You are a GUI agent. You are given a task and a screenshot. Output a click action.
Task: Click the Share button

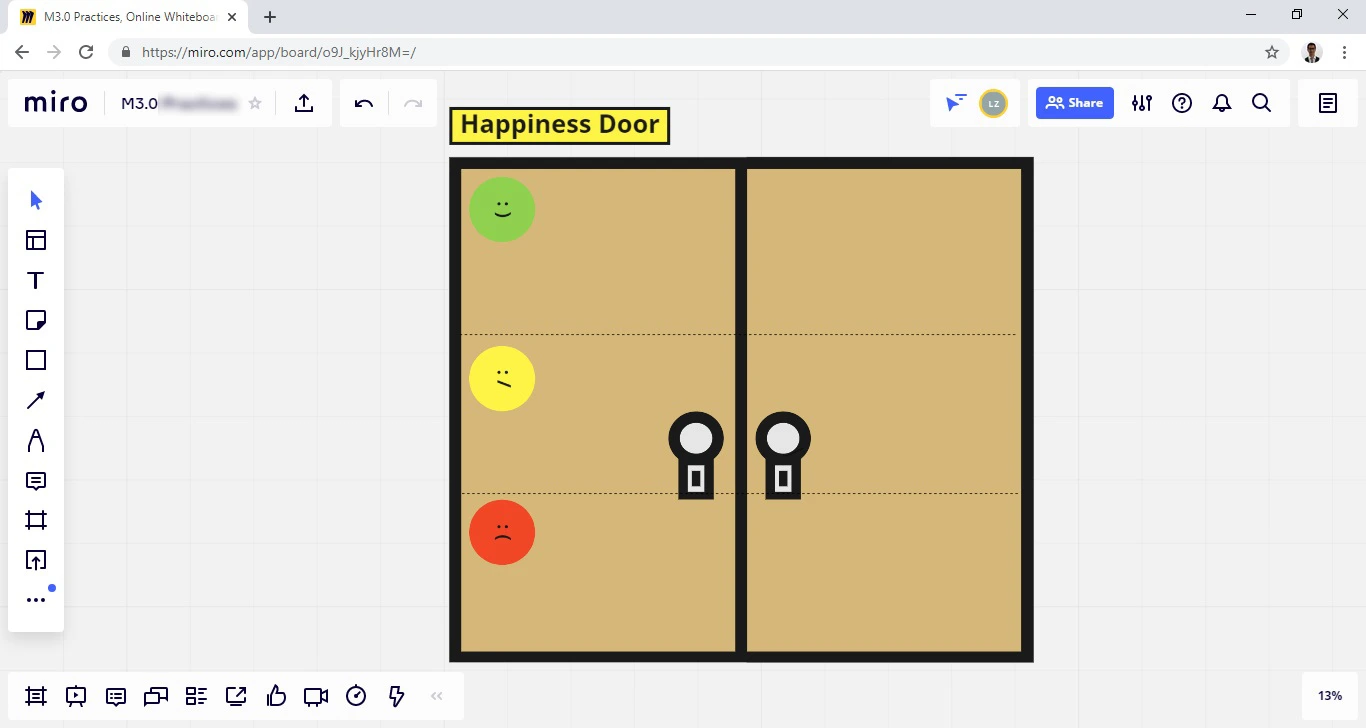tap(1075, 103)
